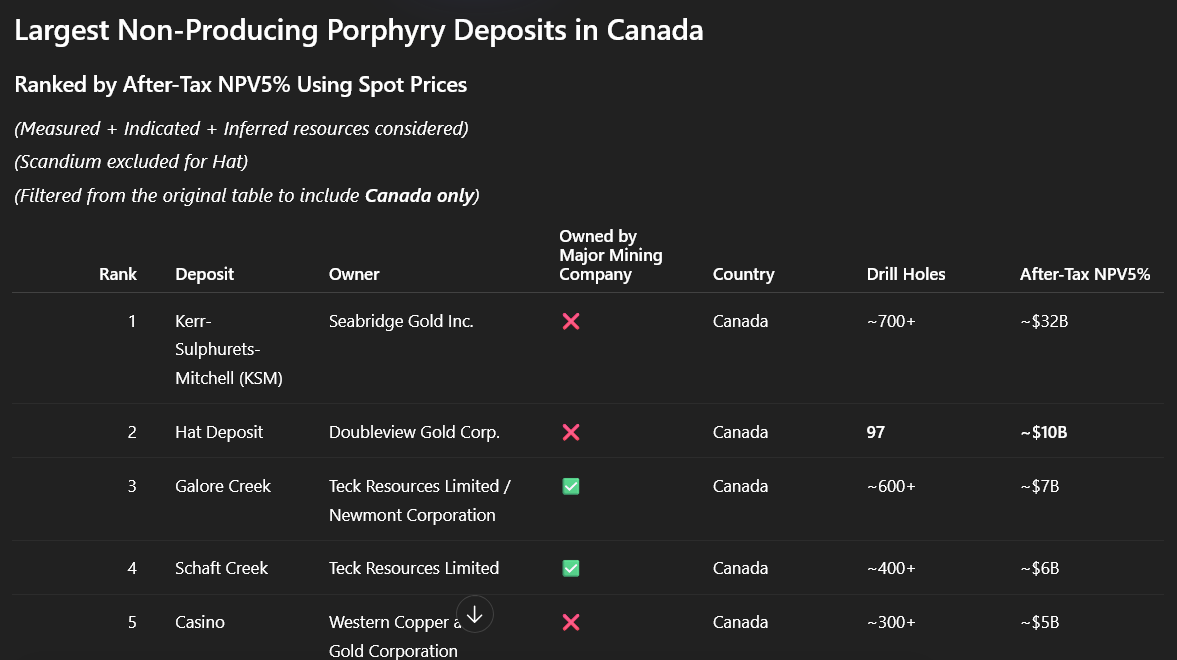Click Seabridge Gold Inc. owner cell
The image size is (1177, 660).
click(401, 321)
